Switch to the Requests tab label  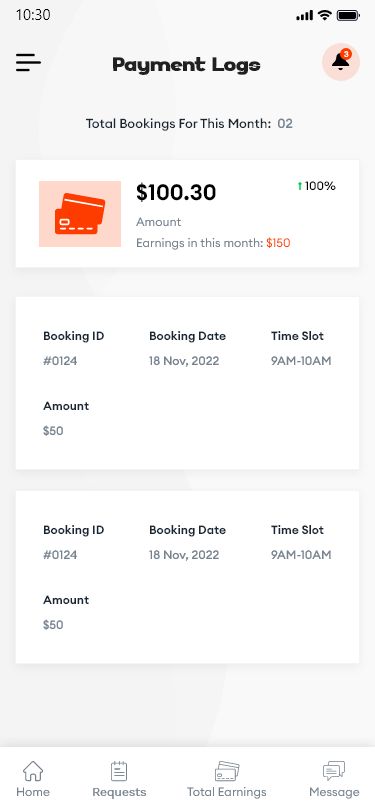click(119, 792)
